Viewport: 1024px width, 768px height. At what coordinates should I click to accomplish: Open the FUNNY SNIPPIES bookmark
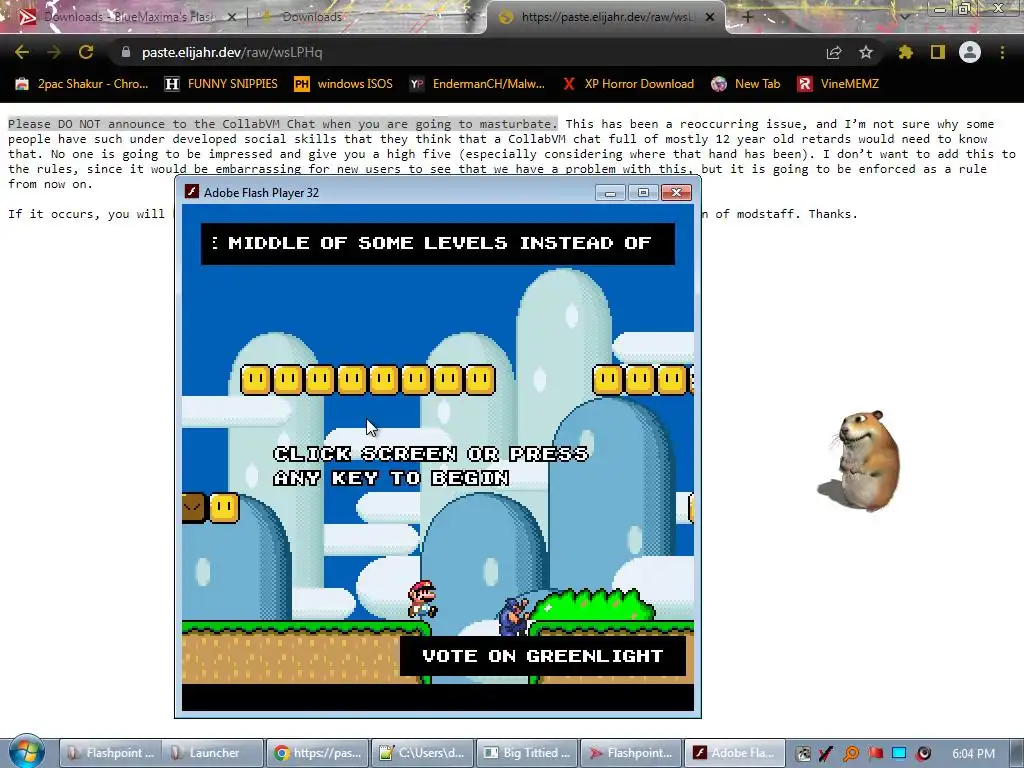[221, 84]
